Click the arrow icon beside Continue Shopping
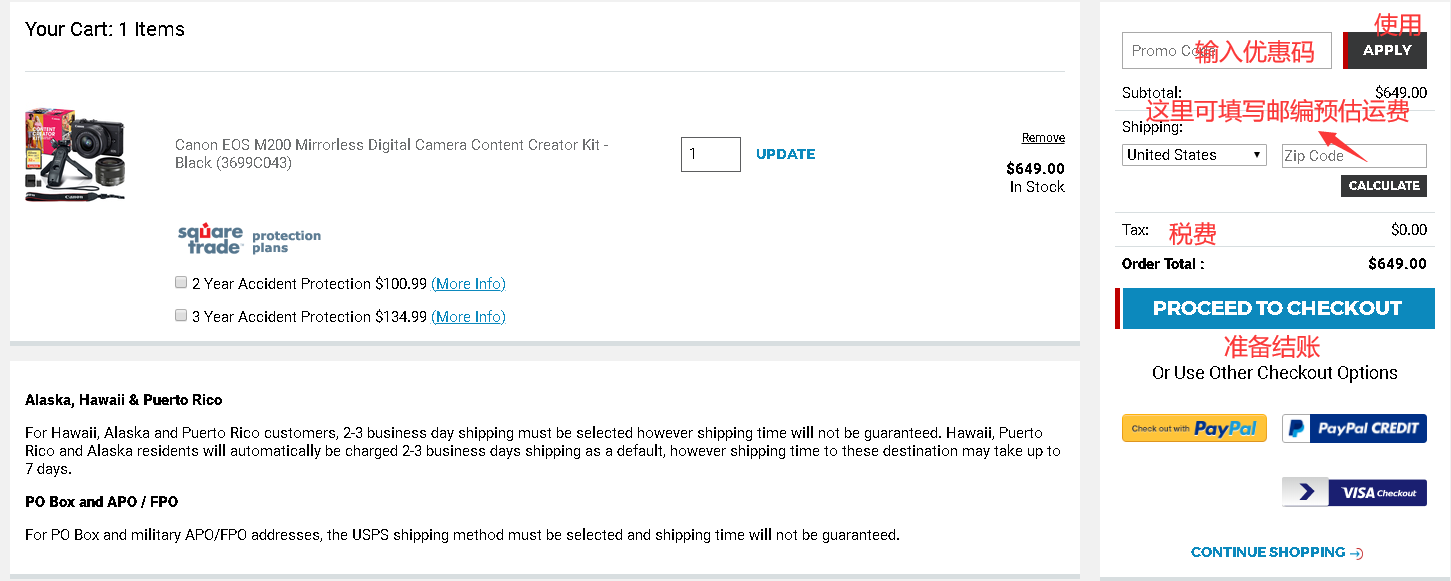The width and height of the screenshot is (1451, 581). [1356, 553]
